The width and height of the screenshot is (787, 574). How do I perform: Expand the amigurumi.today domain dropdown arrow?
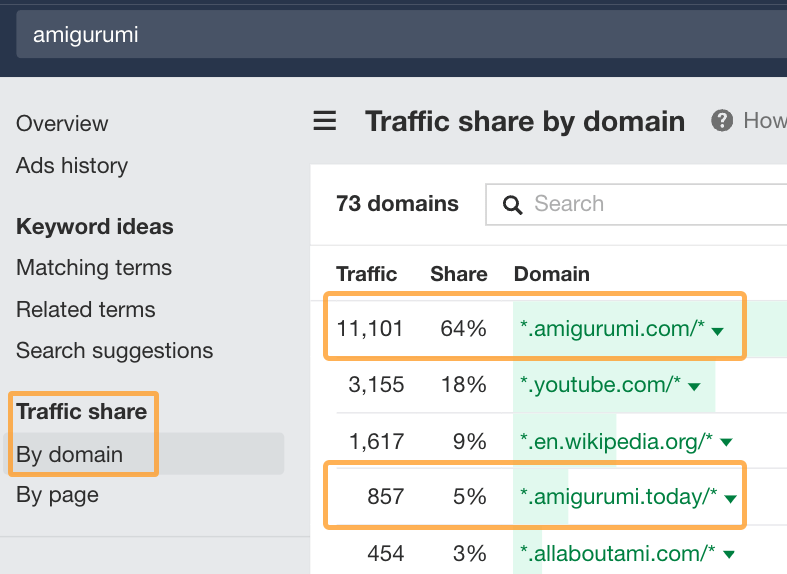coord(730,498)
